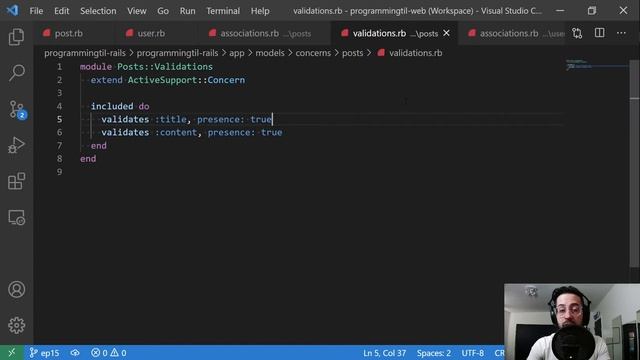Viewport: 640px width, 360px height.
Task: Switch to associations.rb posts tab
Action: (265, 33)
